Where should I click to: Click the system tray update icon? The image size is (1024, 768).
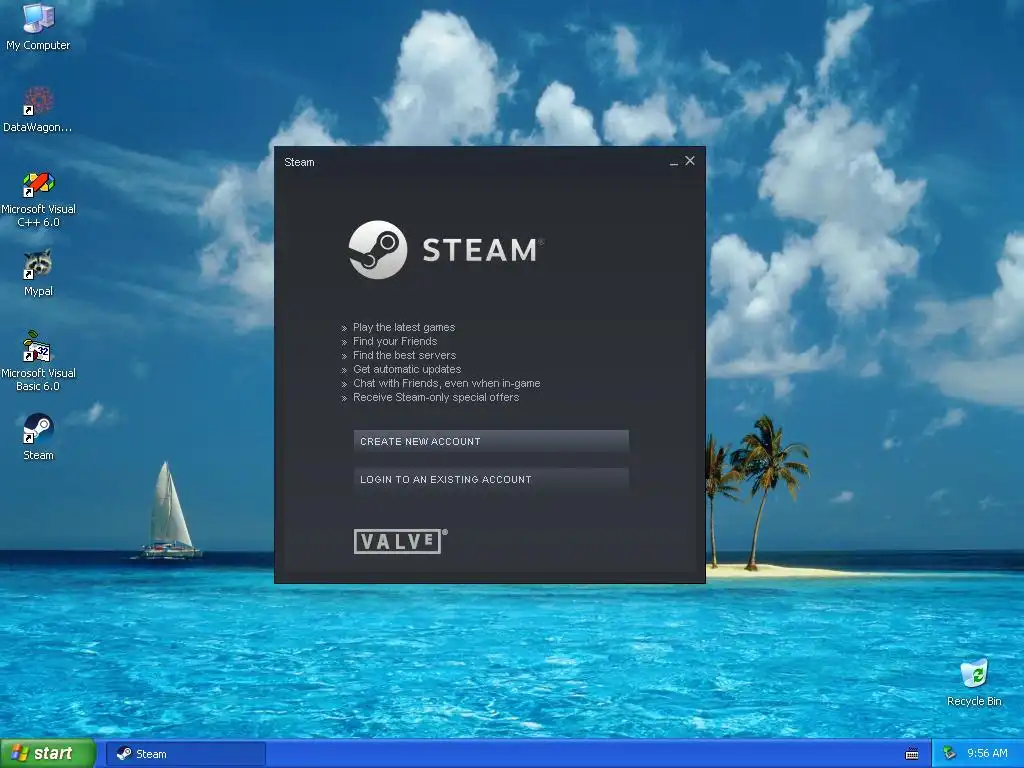[950, 754]
